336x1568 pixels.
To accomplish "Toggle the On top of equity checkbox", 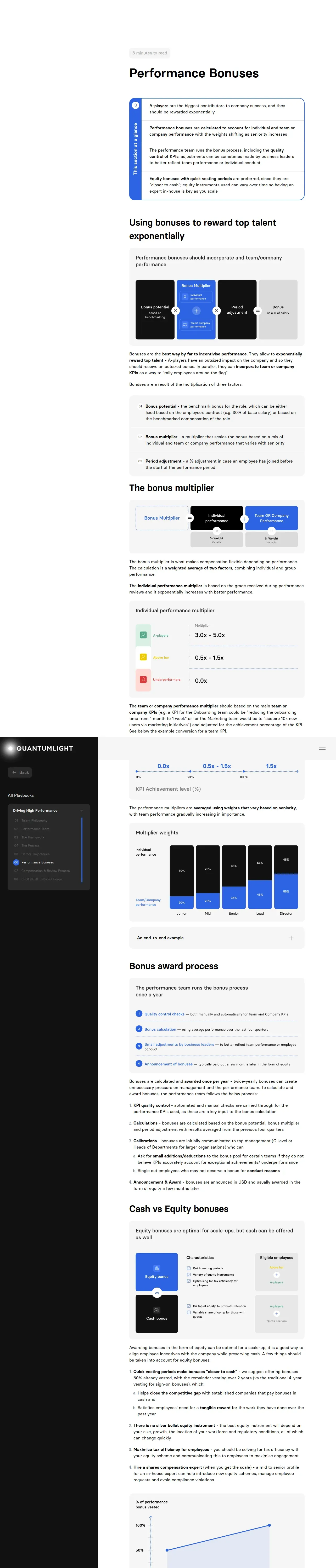I will [188, 1306].
